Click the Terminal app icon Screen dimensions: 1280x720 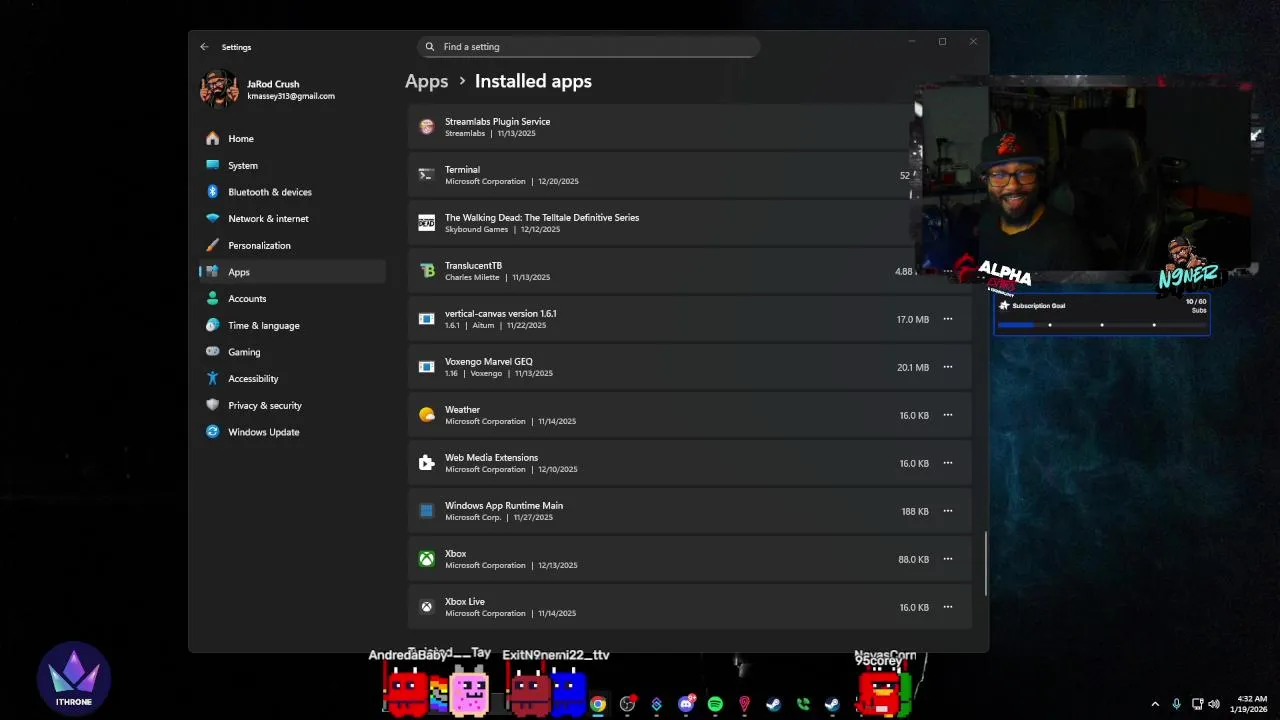(427, 175)
